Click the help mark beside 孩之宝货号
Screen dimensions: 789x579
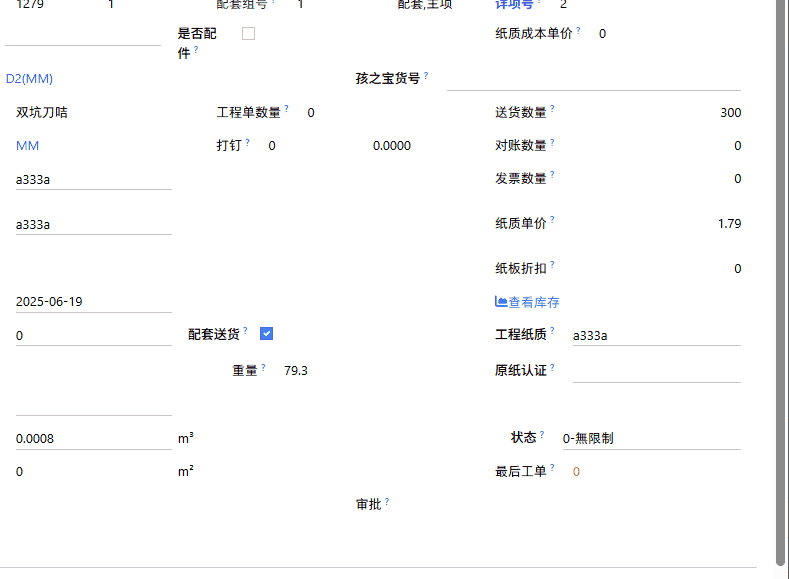click(x=426, y=75)
